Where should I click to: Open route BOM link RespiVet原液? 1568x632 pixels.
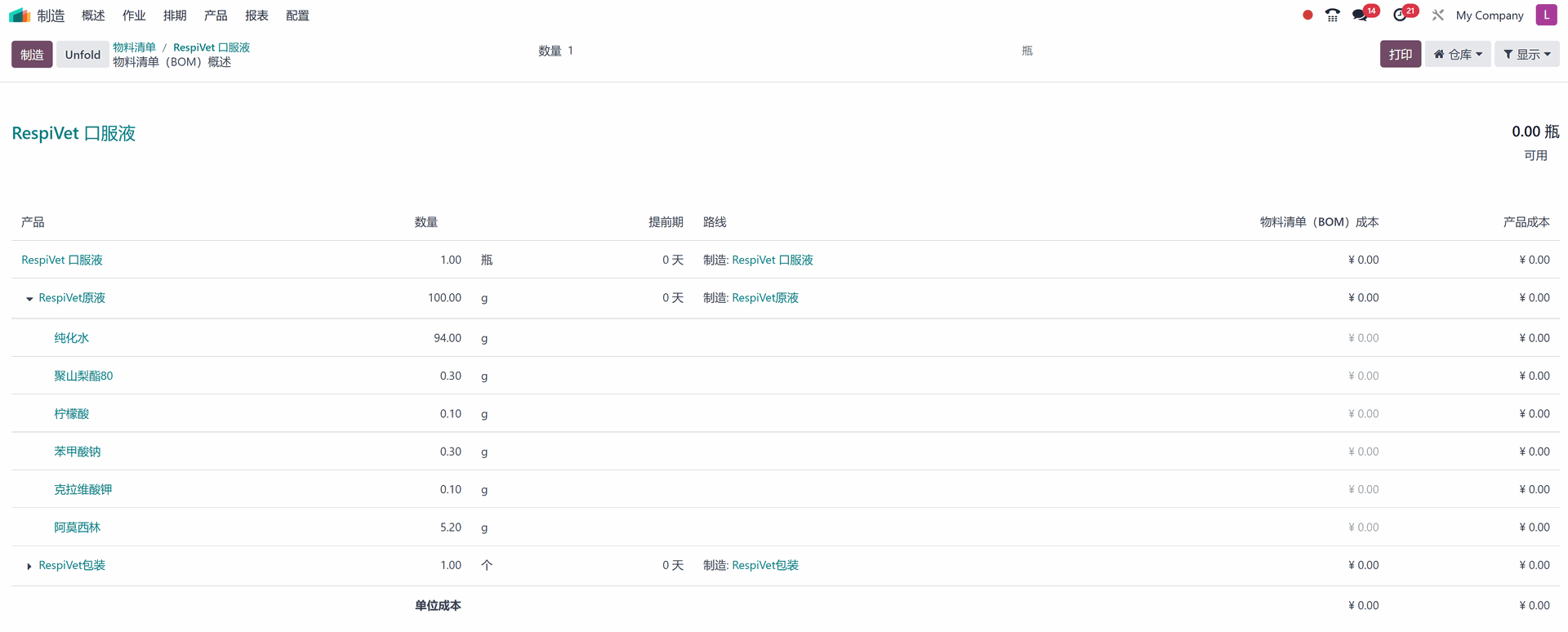765,298
